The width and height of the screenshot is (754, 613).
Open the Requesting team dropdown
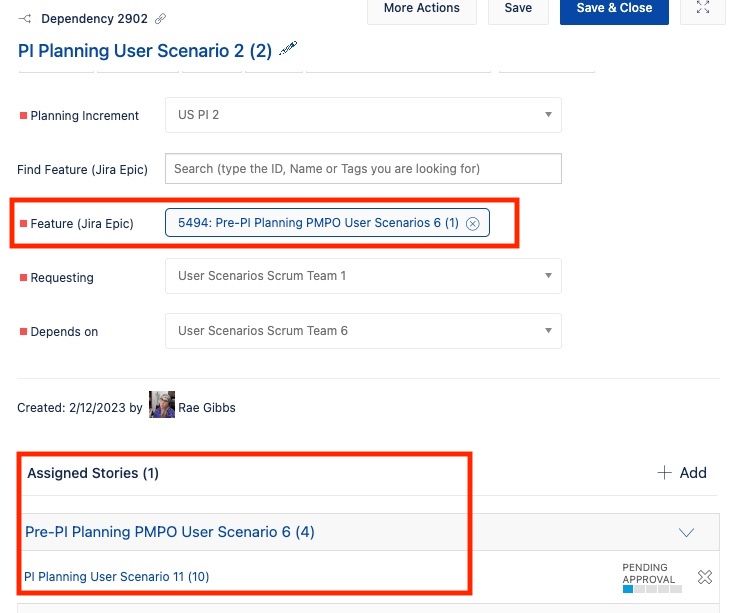(x=363, y=276)
